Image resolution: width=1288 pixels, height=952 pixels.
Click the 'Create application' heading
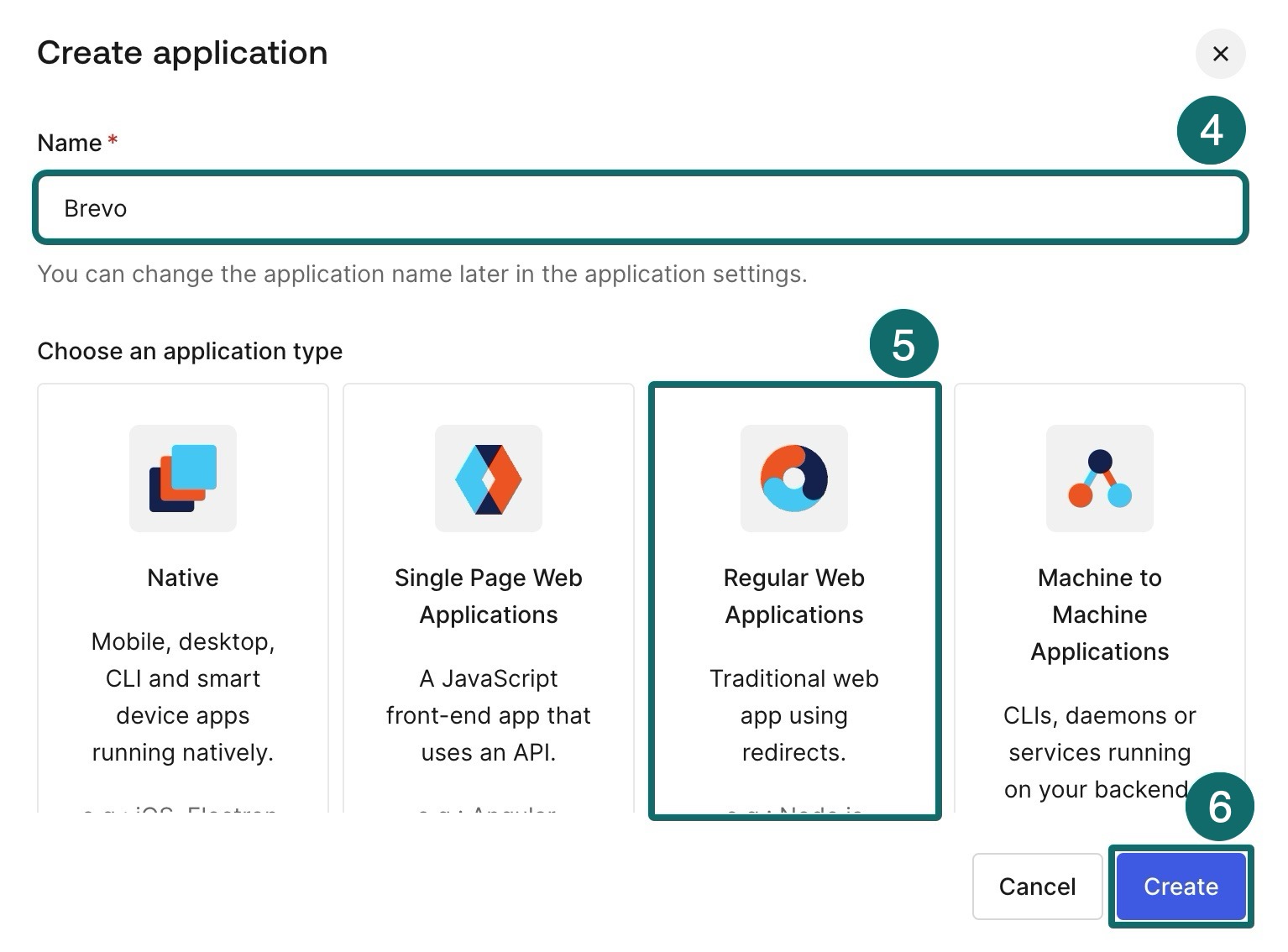pyautogui.click(x=181, y=52)
